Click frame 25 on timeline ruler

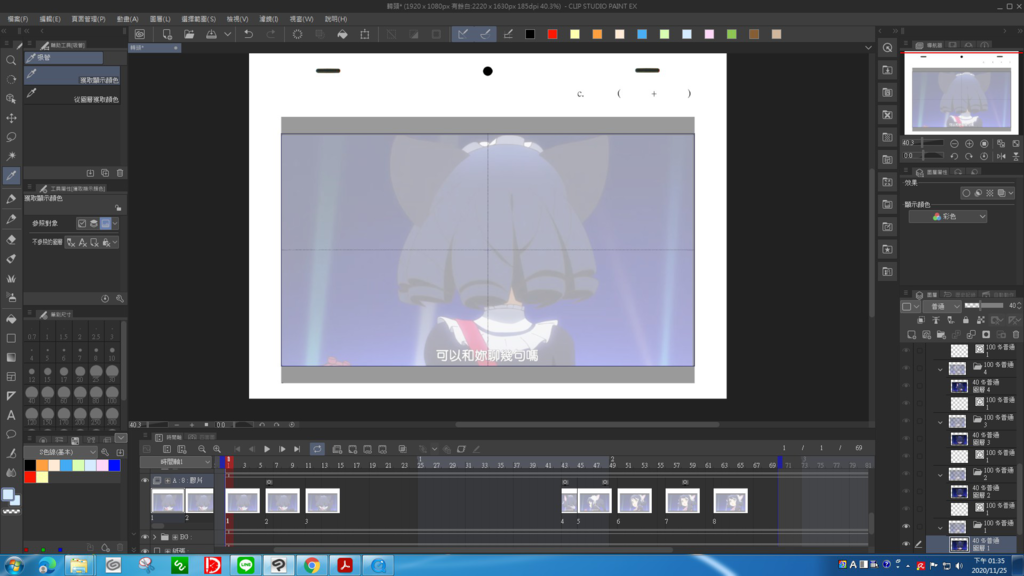point(420,465)
